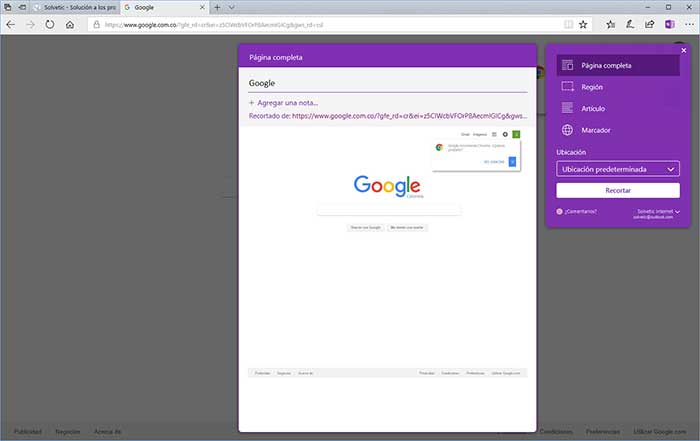Viewport: 700px width, 441px height.
Task: Click the Recortar button
Action: [x=618, y=190]
